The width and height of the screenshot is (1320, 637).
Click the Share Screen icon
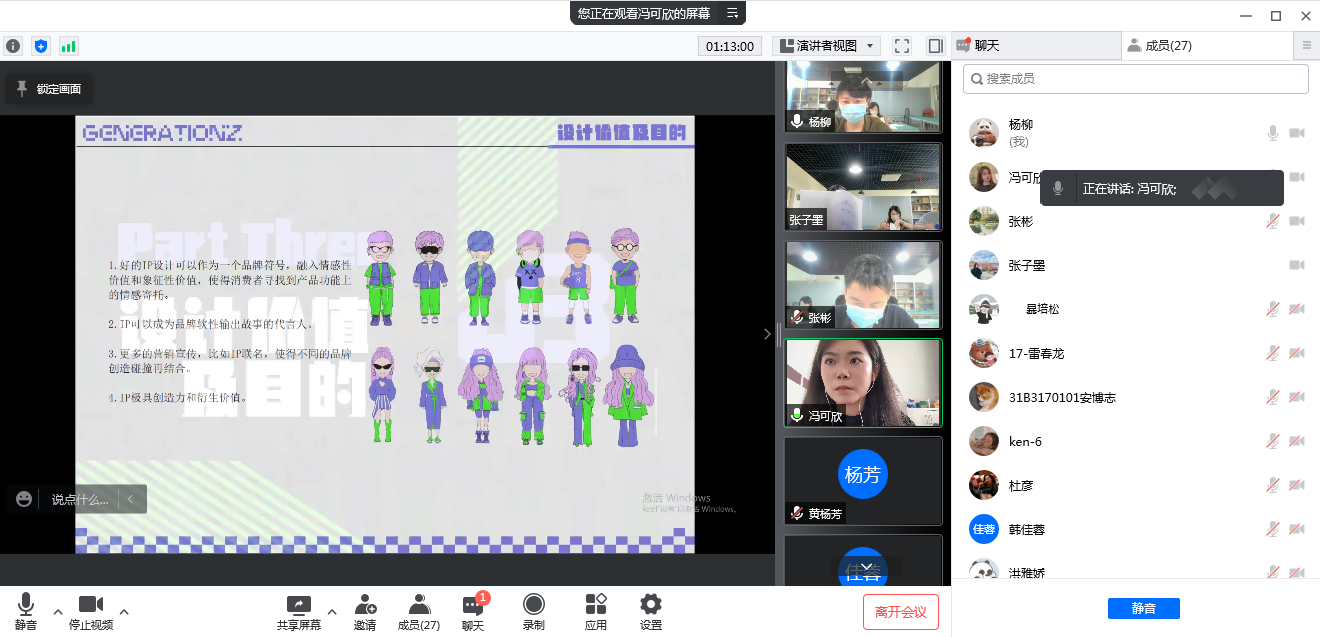point(299,611)
